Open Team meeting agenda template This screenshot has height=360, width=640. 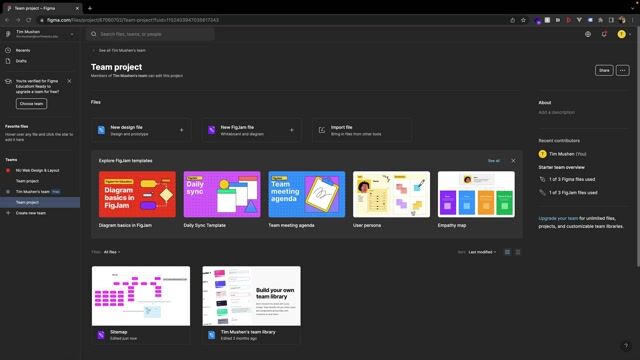point(307,194)
